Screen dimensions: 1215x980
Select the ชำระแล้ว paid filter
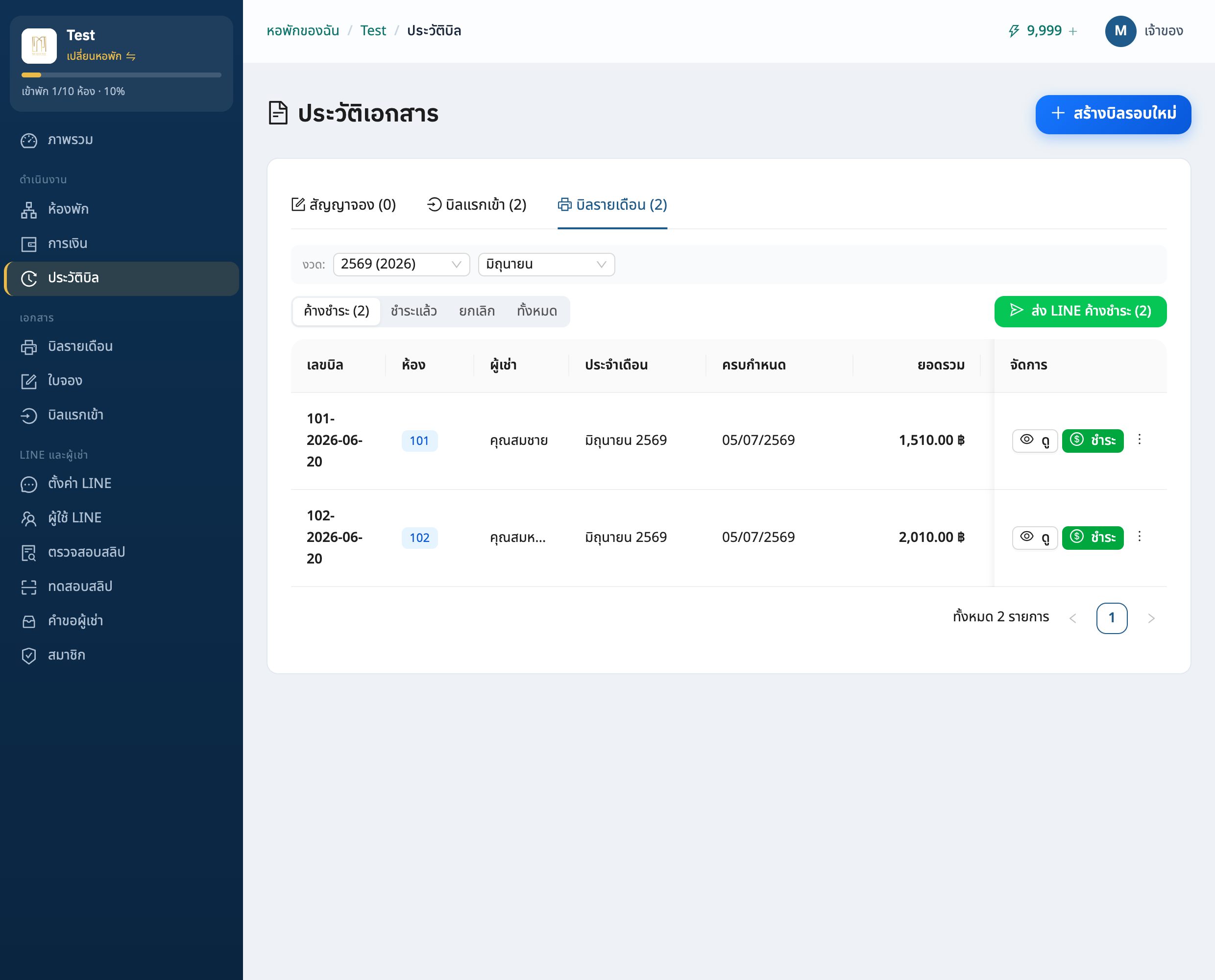(x=413, y=311)
